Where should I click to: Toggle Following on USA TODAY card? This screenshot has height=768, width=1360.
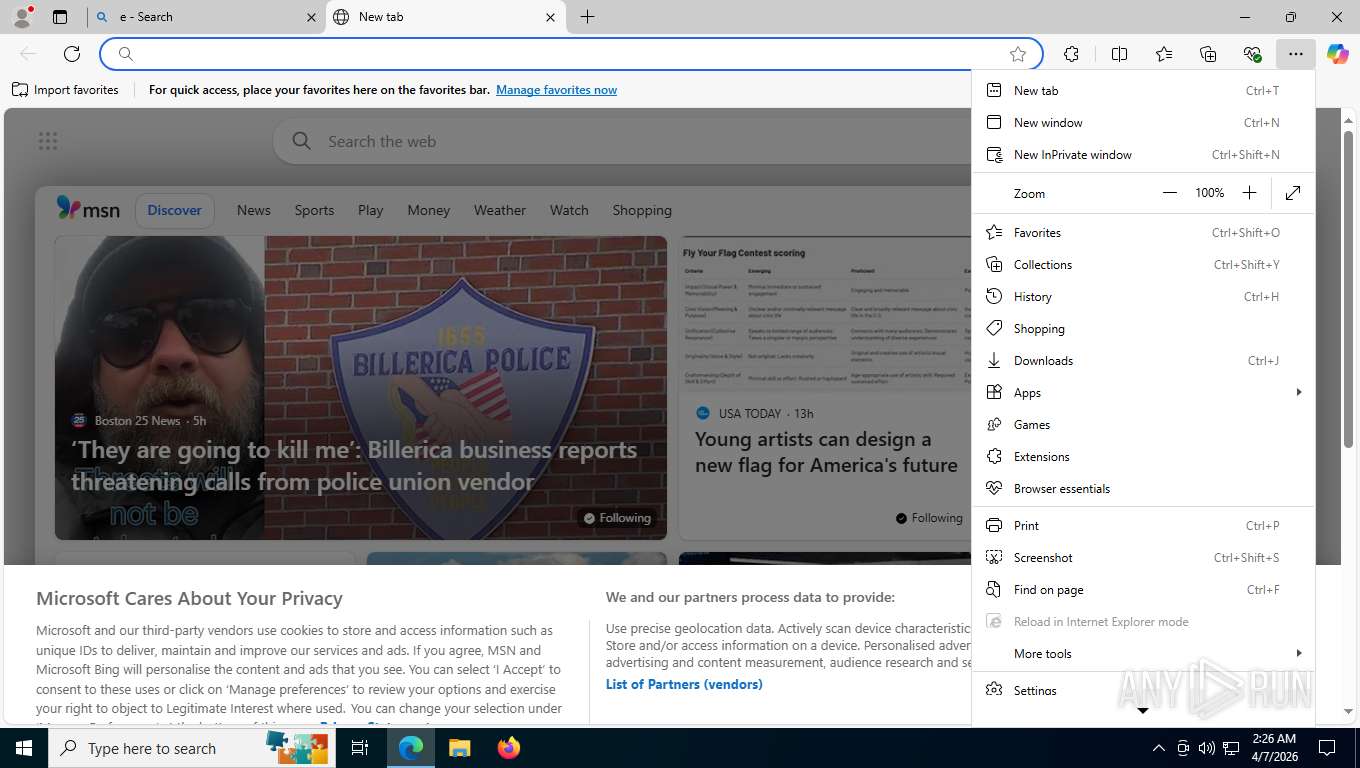[929, 518]
